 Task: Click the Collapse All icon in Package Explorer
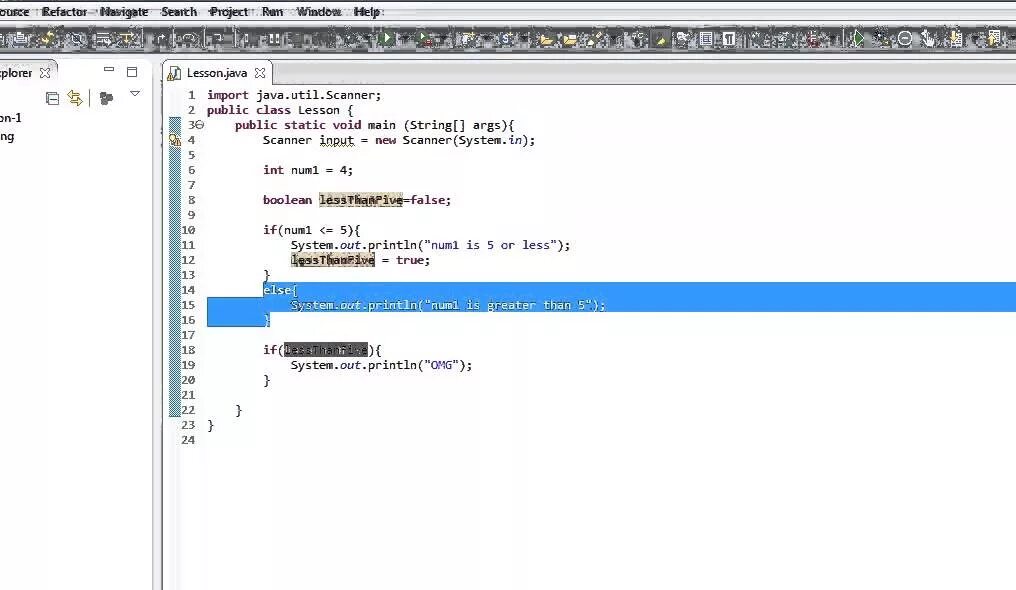(52, 98)
